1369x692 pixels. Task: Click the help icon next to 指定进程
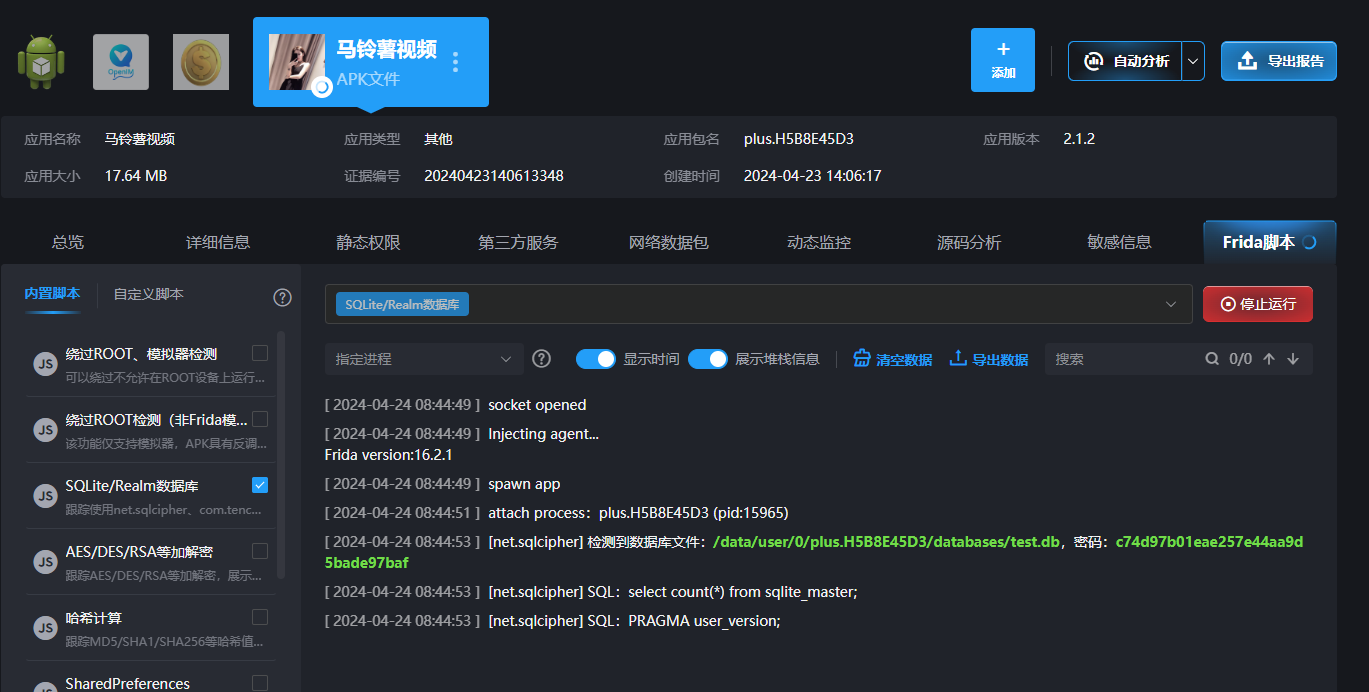(x=542, y=359)
